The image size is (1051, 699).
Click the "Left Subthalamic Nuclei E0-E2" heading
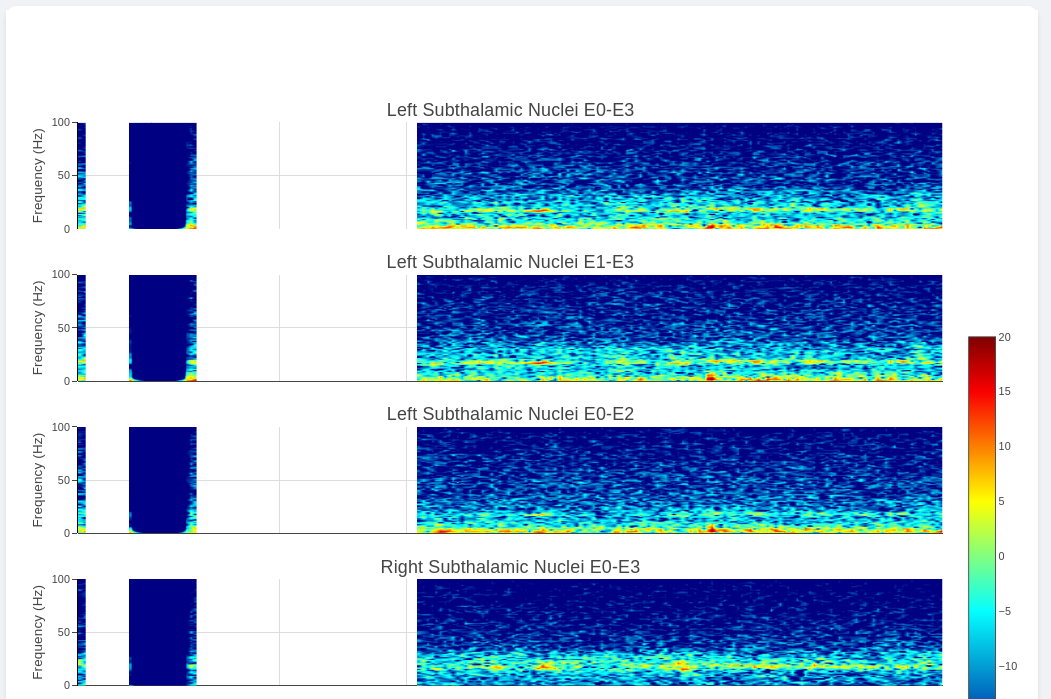510,414
